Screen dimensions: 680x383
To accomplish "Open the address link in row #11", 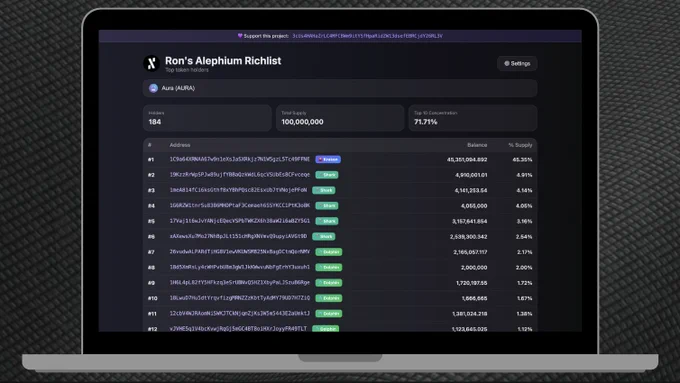I will (x=240, y=313).
